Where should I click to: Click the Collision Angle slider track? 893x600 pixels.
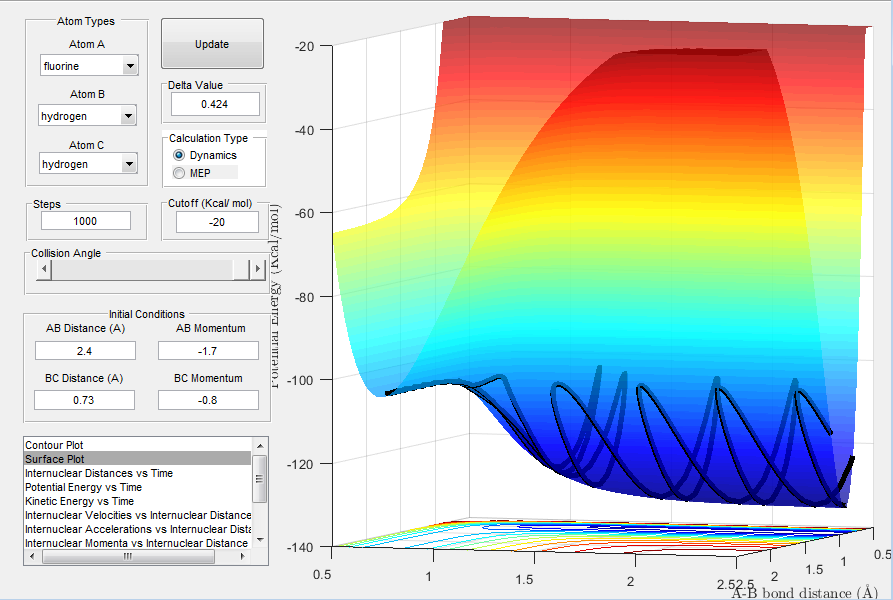pyautogui.click(x=142, y=269)
